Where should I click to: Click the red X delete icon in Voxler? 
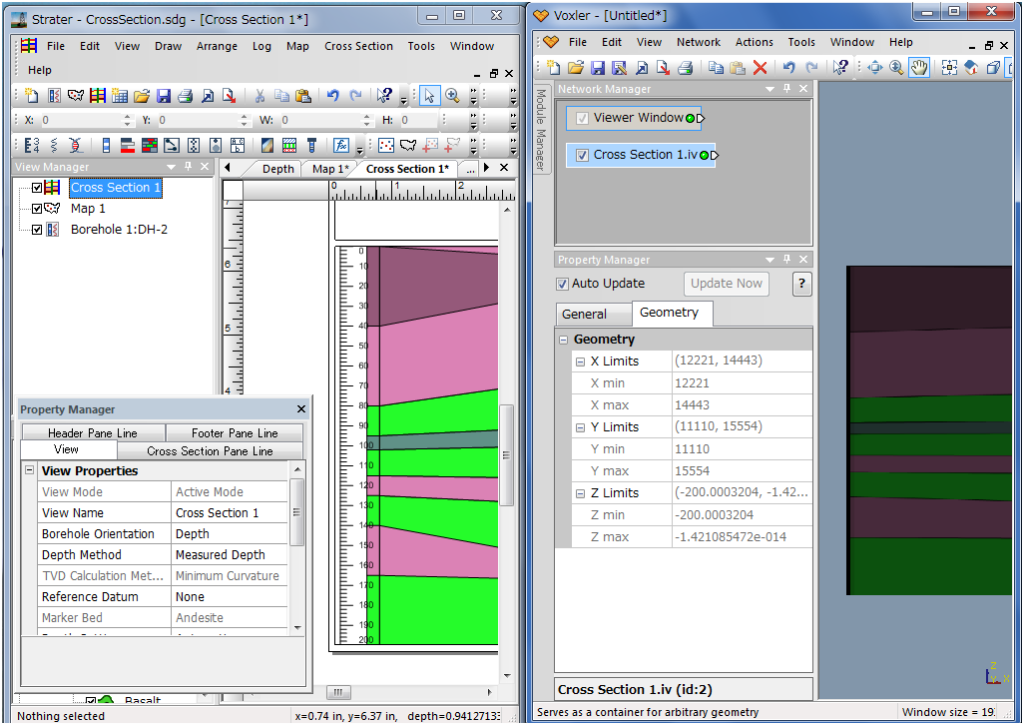pos(760,68)
